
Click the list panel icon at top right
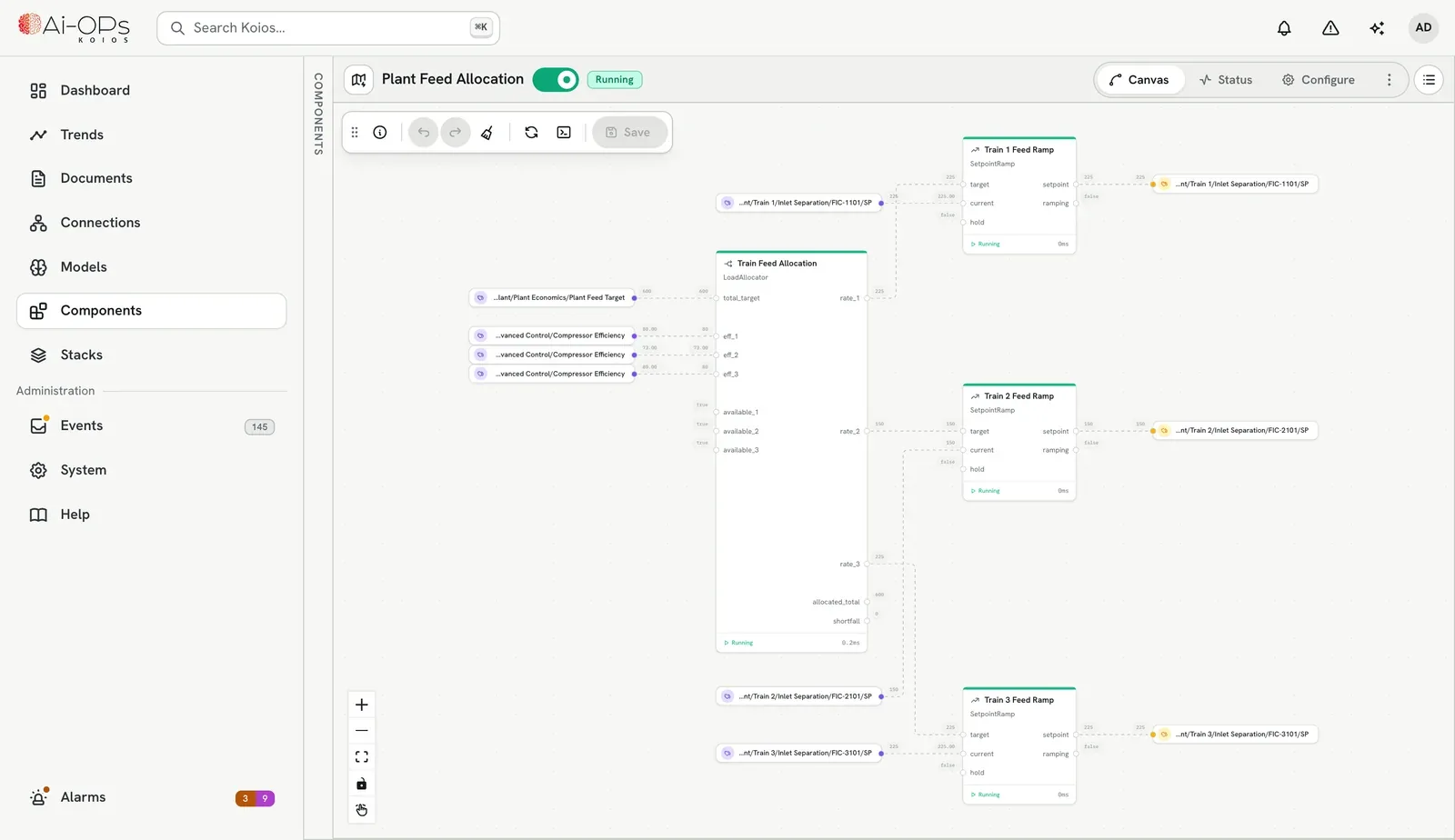pyautogui.click(x=1429, y=80)
